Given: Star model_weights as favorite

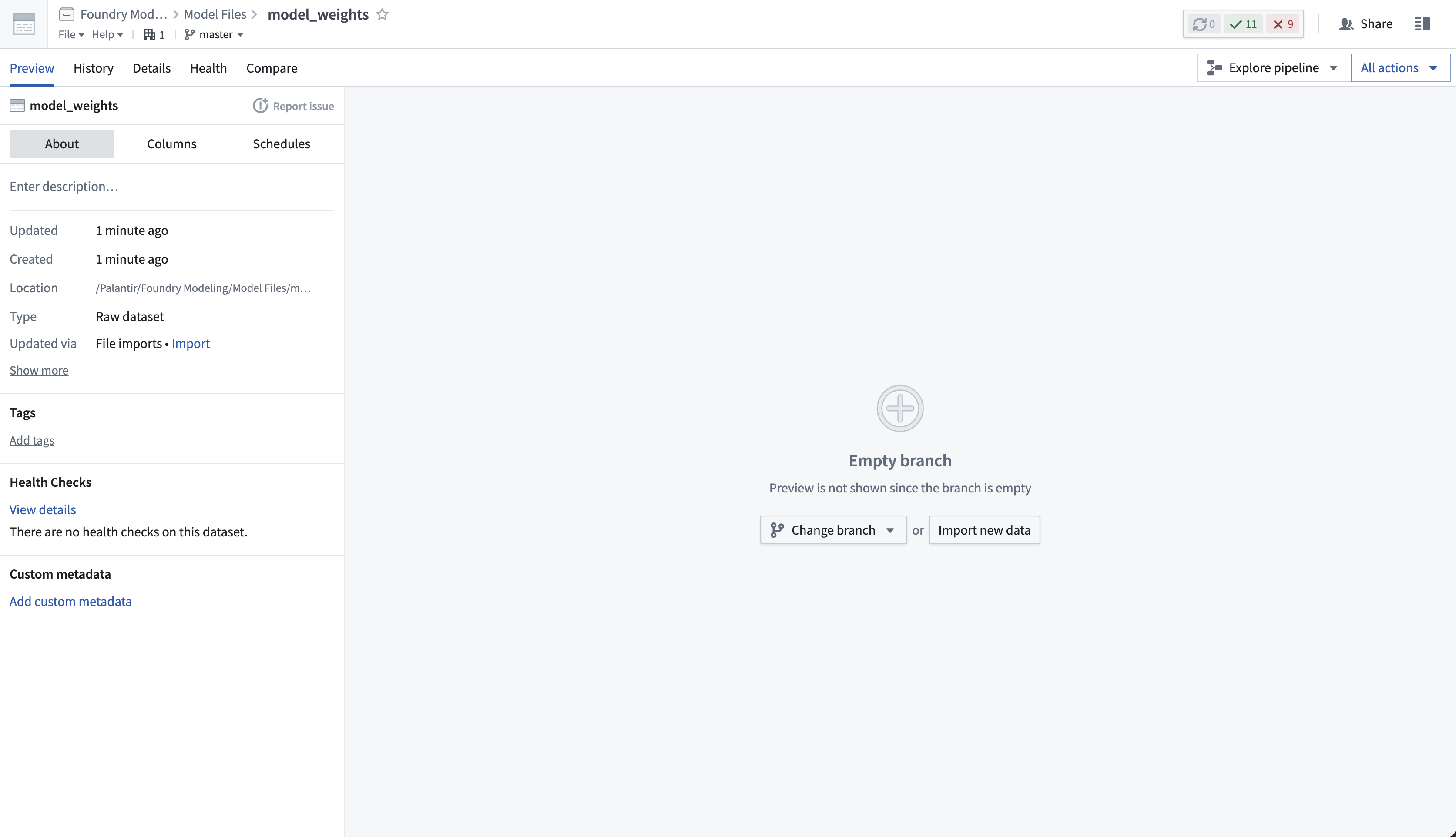Looking at the screenshot, I should pyautogui.click(x=382, y=14).
